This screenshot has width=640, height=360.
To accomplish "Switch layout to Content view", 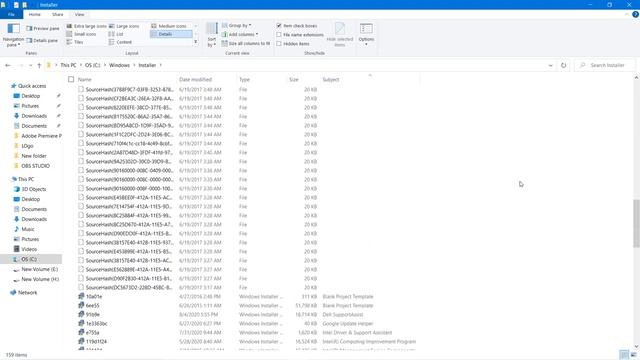I will click(x=120, y=42).
